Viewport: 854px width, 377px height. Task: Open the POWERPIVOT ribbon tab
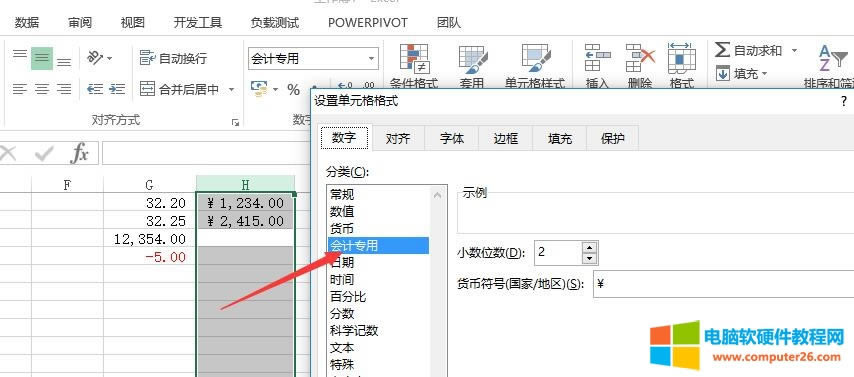(368, 23)
